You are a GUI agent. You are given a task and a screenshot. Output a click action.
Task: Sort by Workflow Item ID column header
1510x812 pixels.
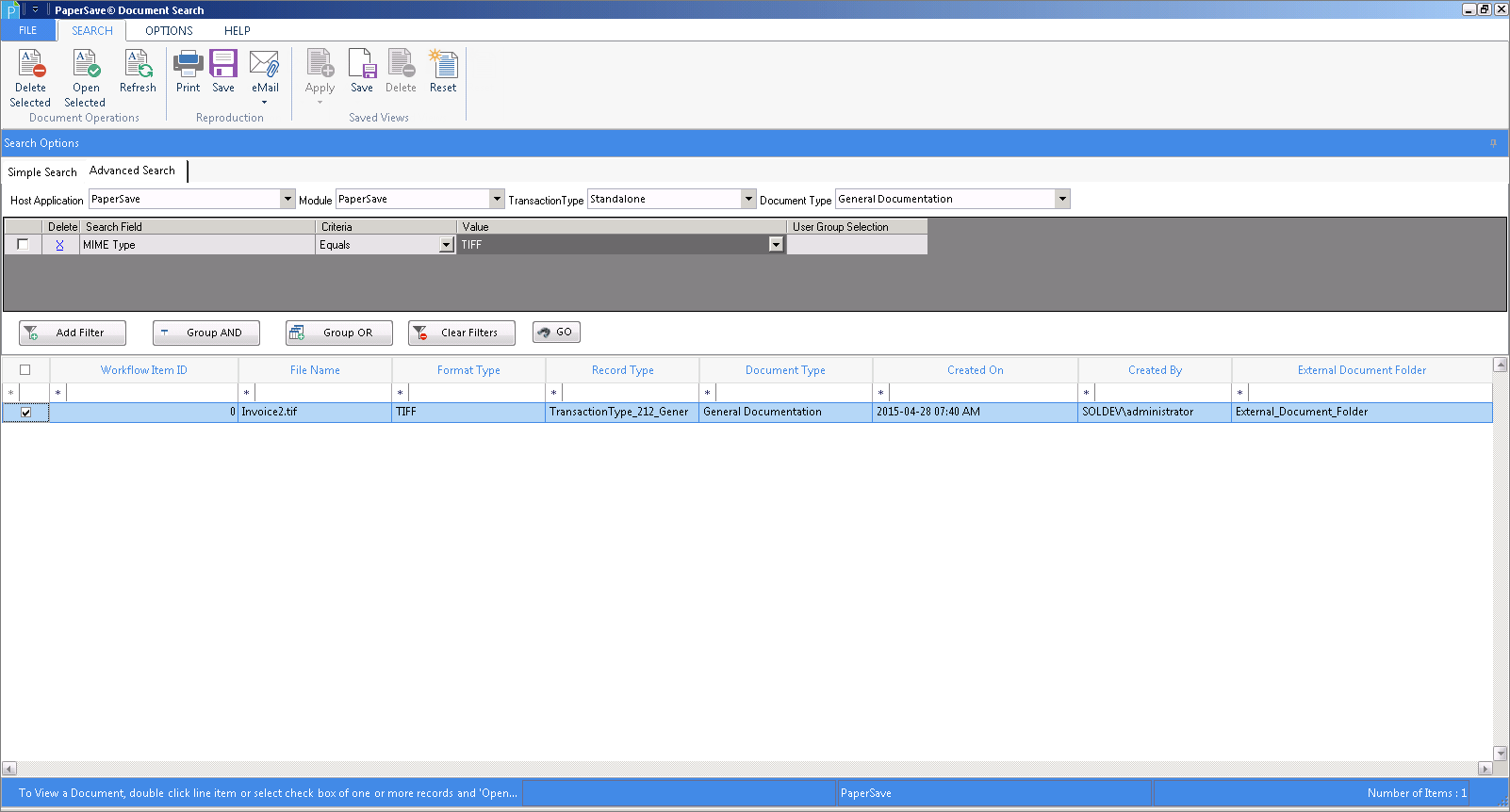point(144,370)
